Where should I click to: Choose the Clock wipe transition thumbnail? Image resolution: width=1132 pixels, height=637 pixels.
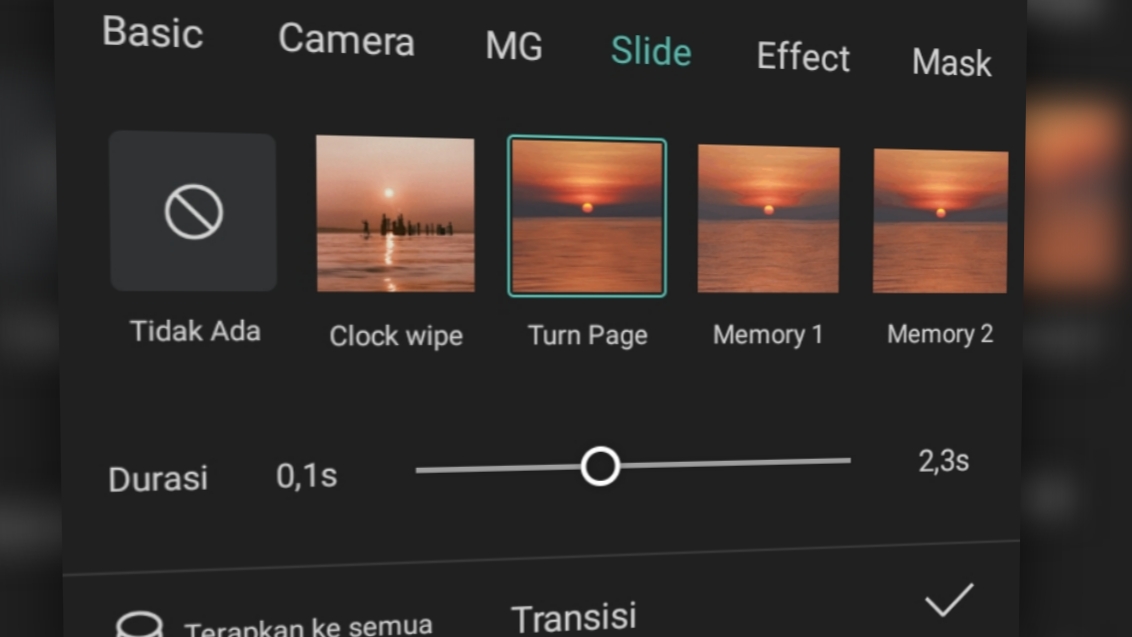(x=395, y=214)
